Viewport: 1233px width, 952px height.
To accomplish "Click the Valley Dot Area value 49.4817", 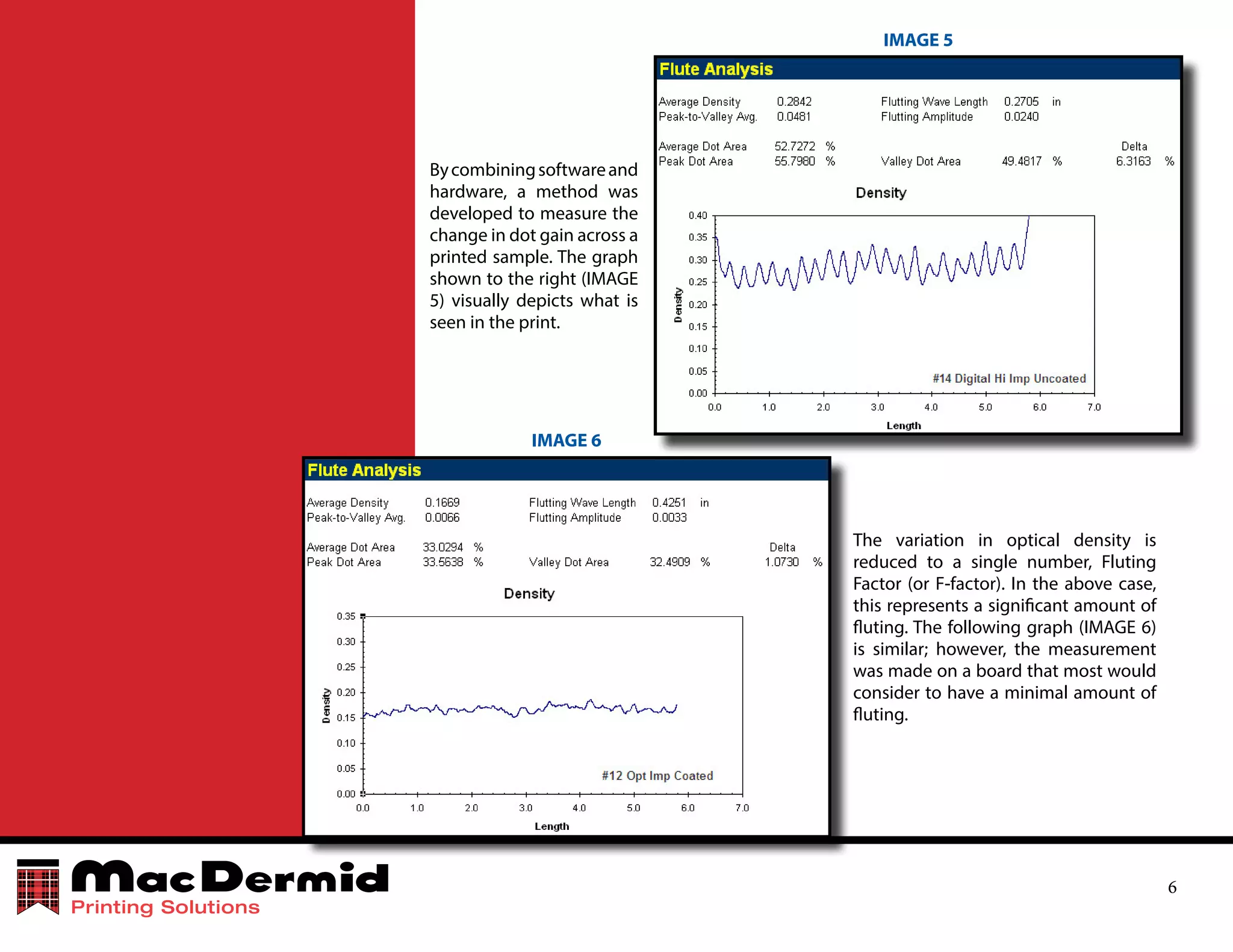I will pos(1021,161).
